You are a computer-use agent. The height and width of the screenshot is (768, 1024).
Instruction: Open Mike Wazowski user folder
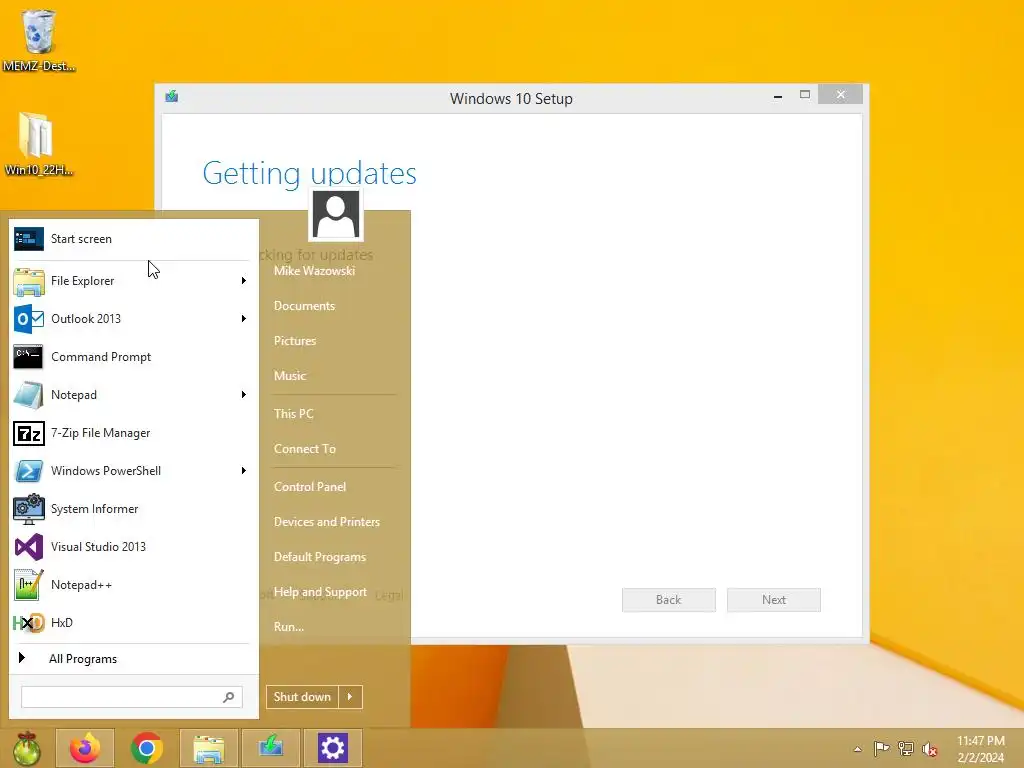(x=314, y=271)
